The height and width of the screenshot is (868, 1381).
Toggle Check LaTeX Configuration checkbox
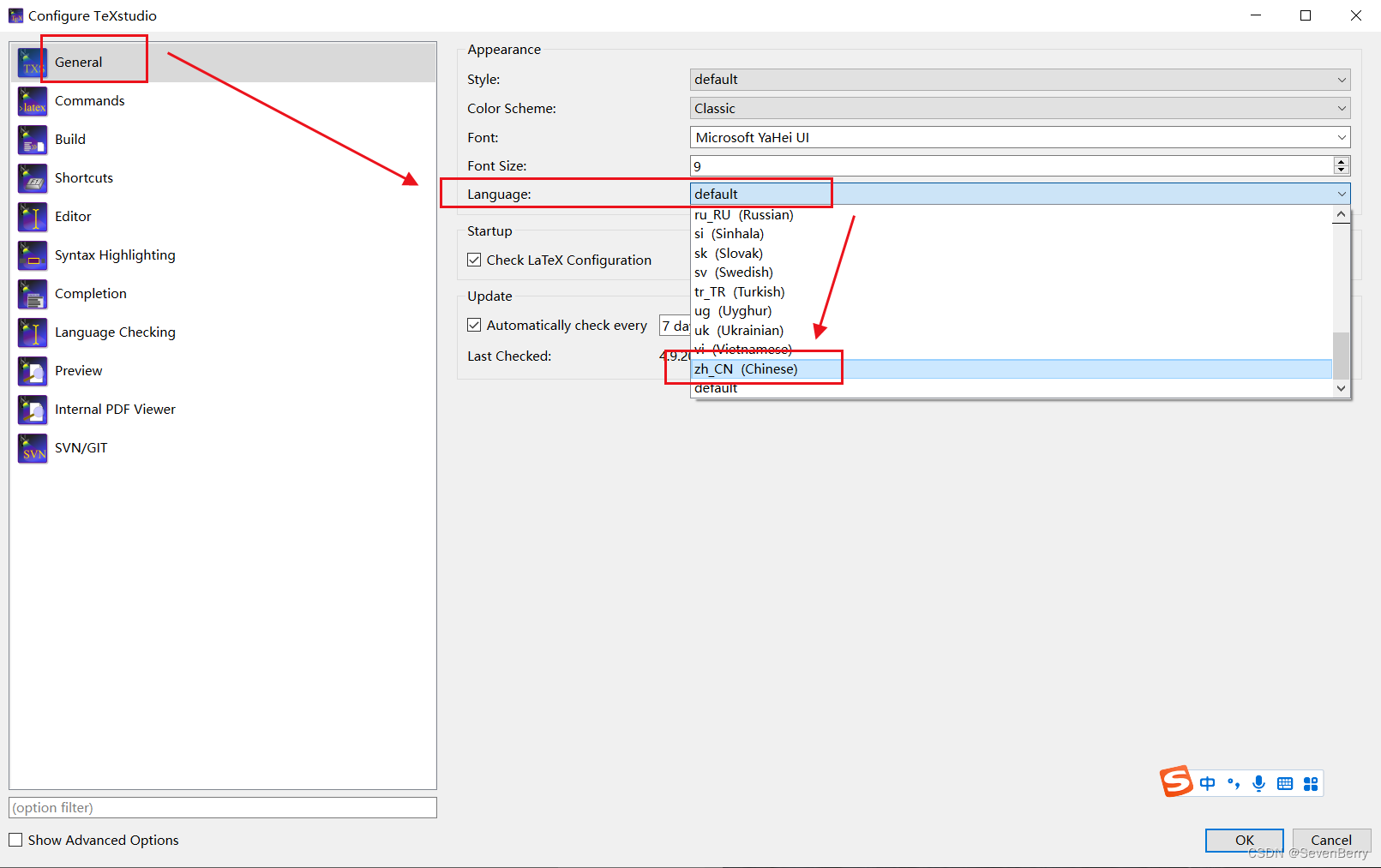(x=474, y=260)
